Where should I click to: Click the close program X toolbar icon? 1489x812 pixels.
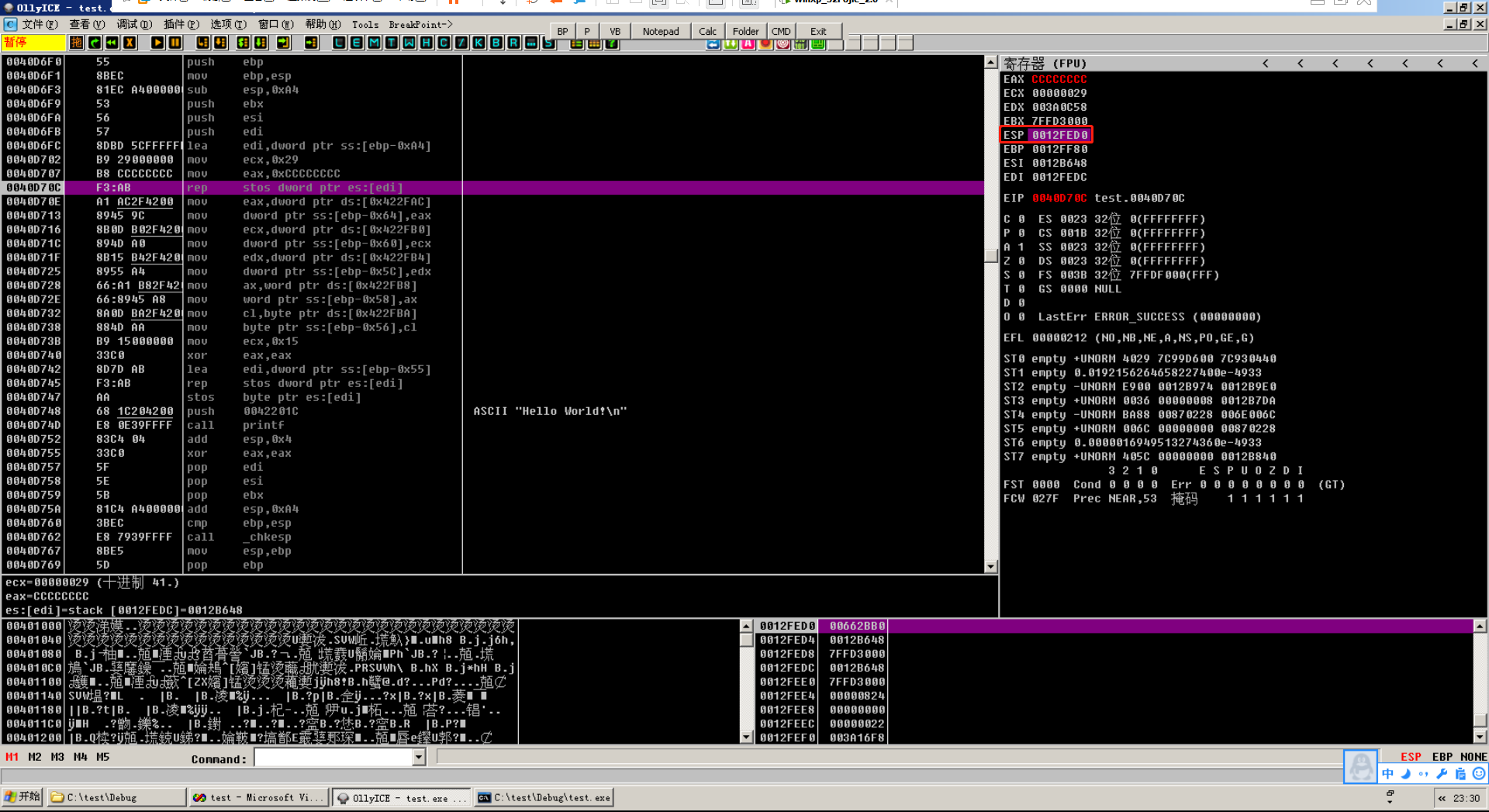pyautogui.click(x=130, y=43)
